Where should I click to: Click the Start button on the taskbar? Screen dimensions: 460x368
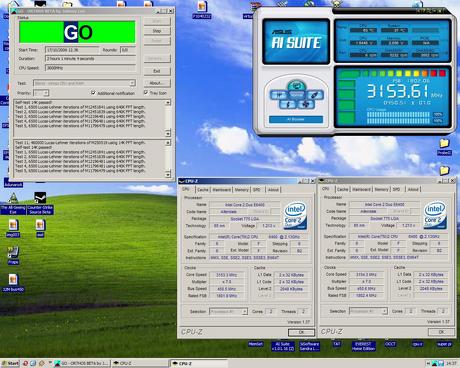pos(11,363)
